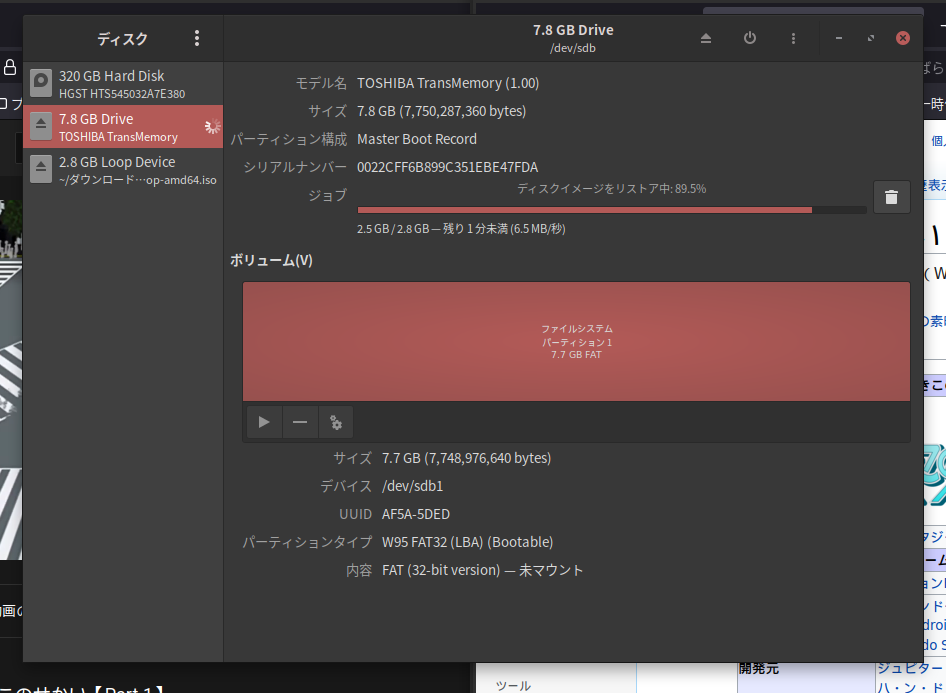The image size is (946, 693).
Task: Click the hard disk icon for HGST drive
Action: pos(41,84)
